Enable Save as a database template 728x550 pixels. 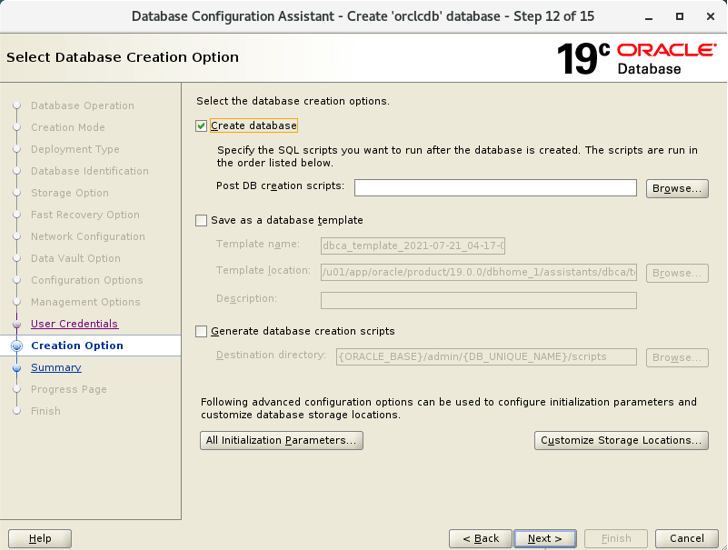click(x=201, y=220)
